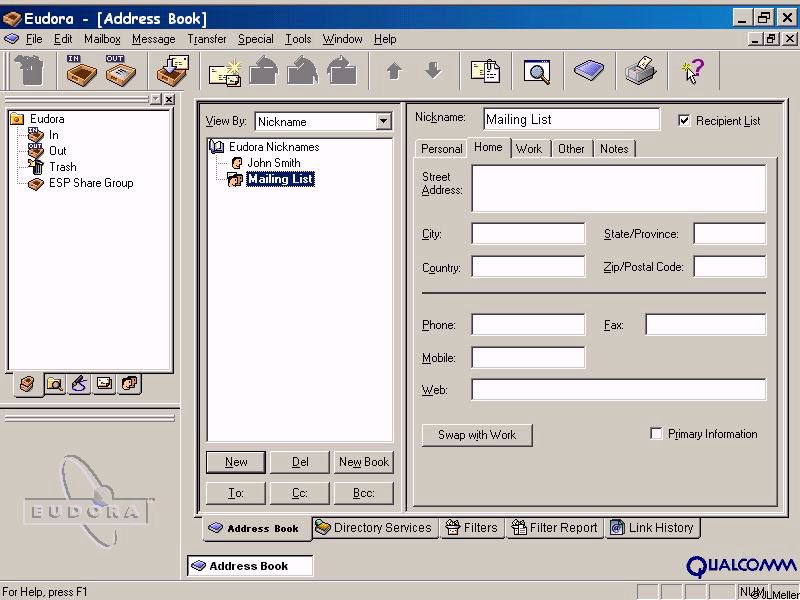Click into the Nickname text field

[x=571, y=119]
